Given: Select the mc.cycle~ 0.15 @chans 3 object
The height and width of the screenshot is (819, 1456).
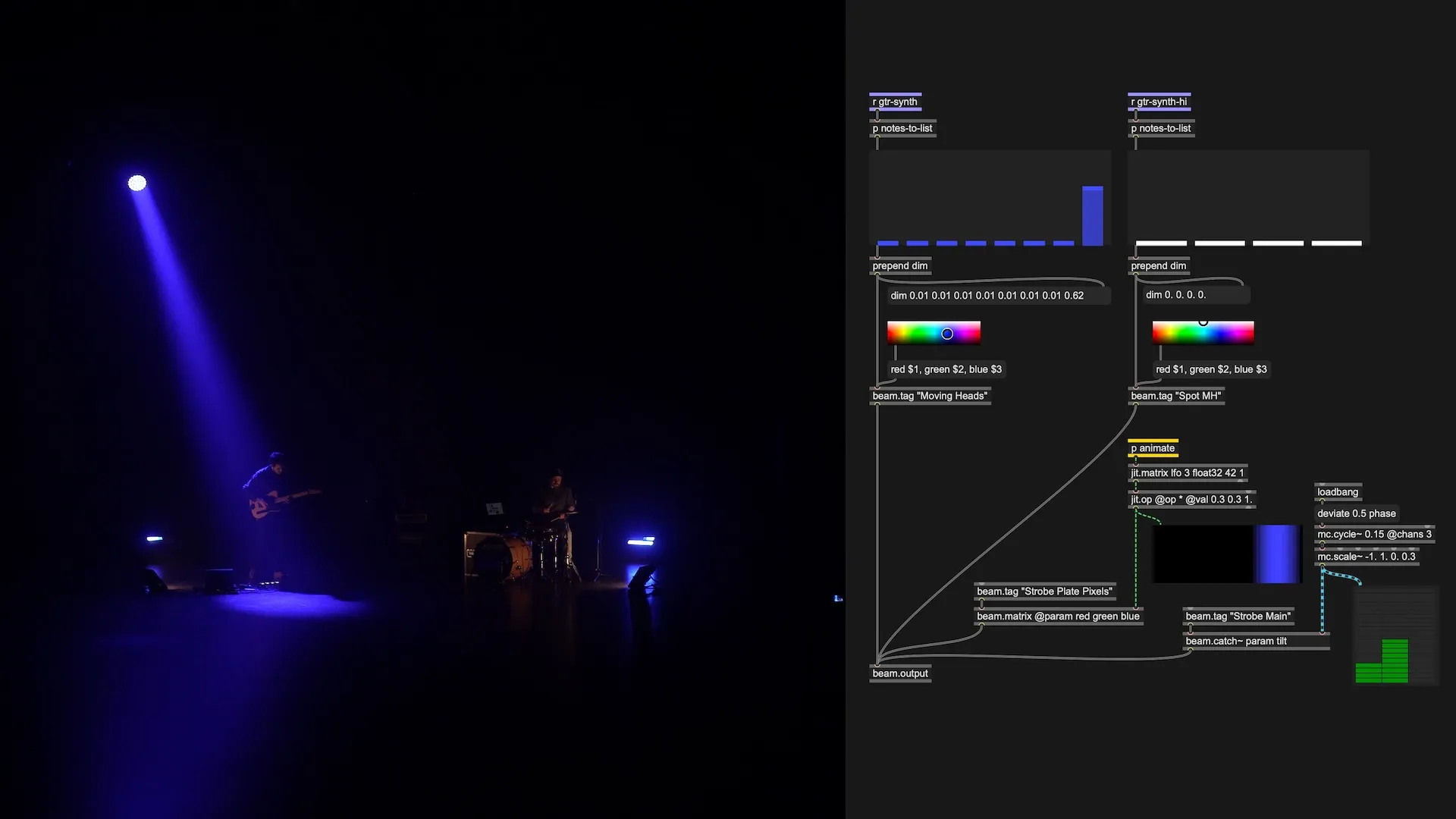Looking at the screenshot, I should (1373, 534).
